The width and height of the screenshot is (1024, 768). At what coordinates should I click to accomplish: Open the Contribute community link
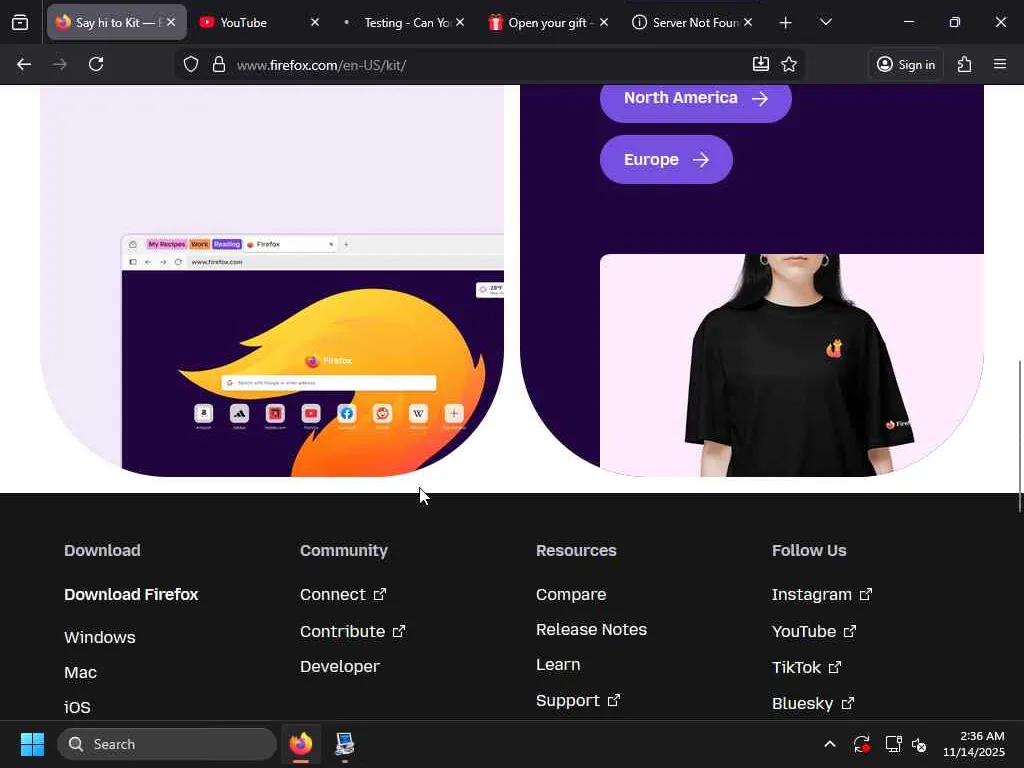(x=353, y=632)
